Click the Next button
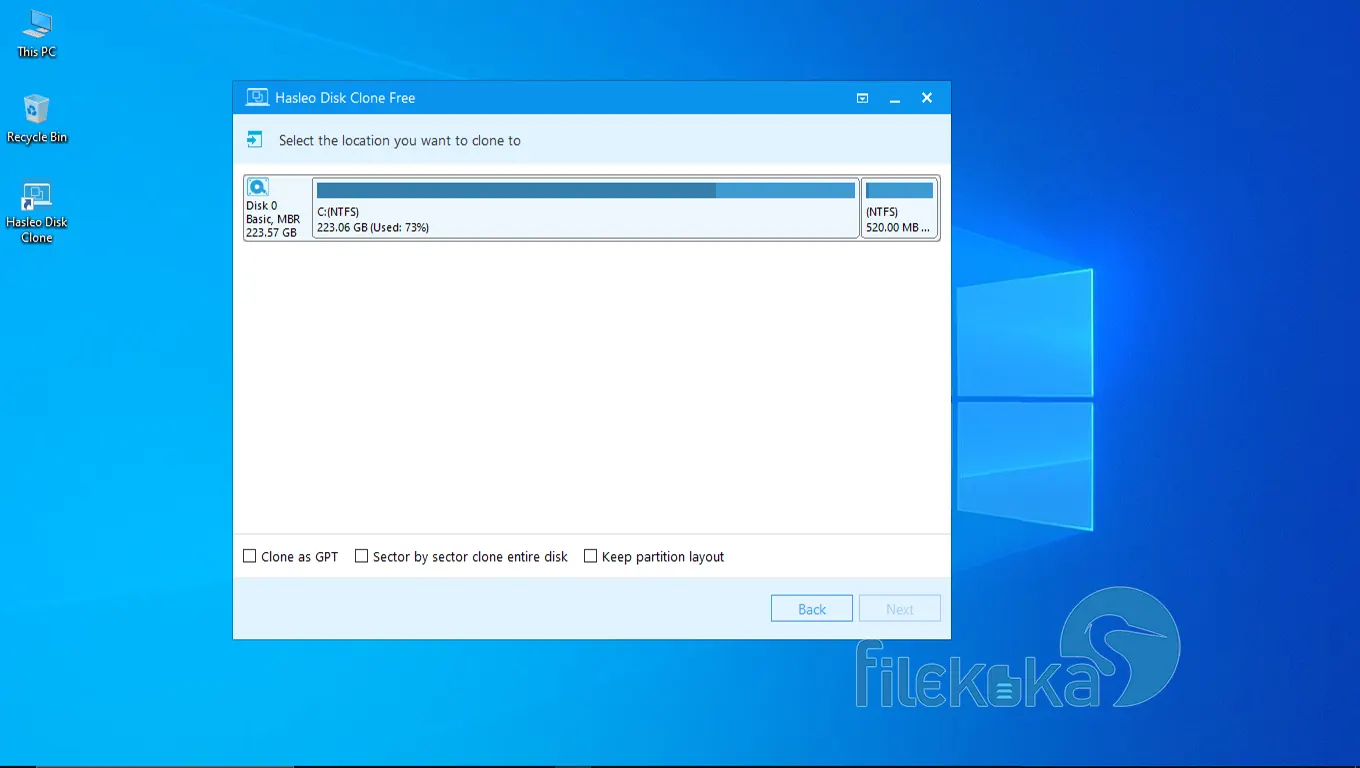The width and height of the screenshot is (1360, 768). click(900, 608)
